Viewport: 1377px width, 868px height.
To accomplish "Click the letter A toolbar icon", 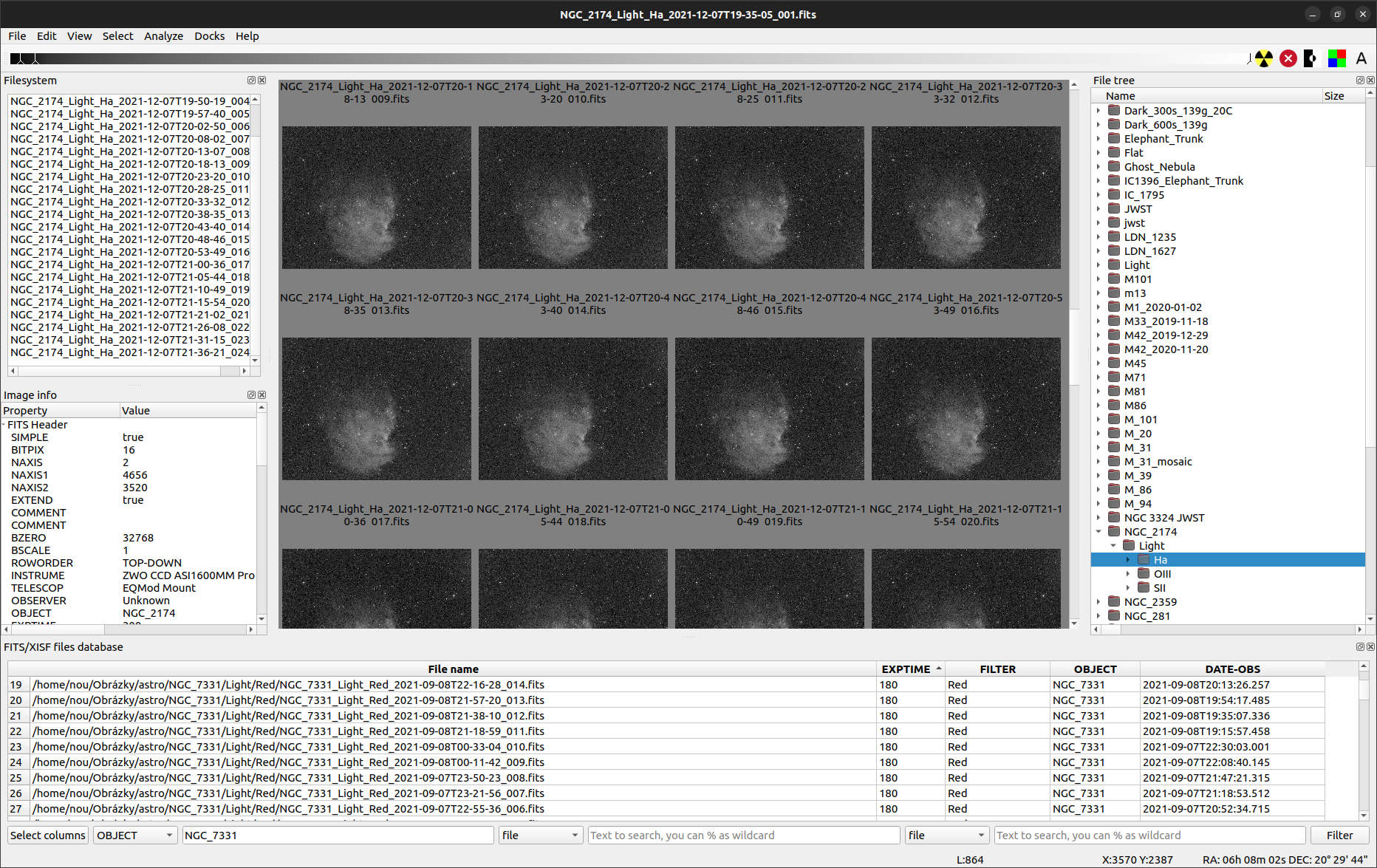I will (1361, 58).
